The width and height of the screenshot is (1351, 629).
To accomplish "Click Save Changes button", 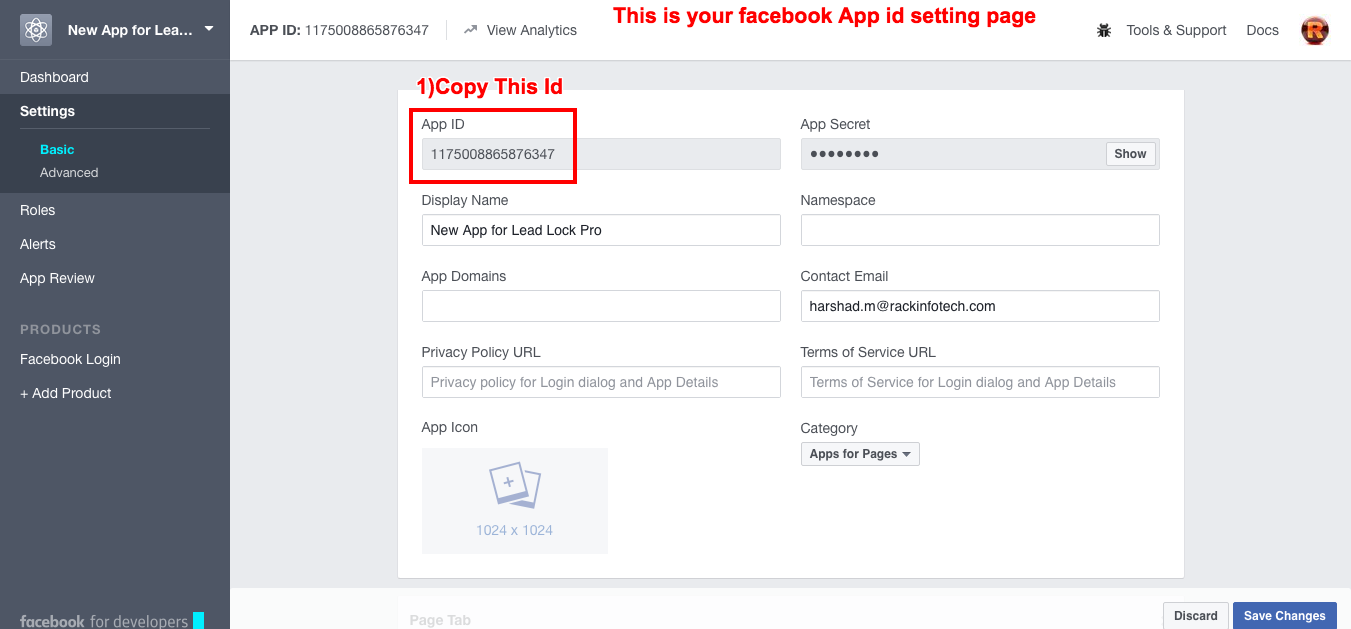I will tap(1284, 615).
